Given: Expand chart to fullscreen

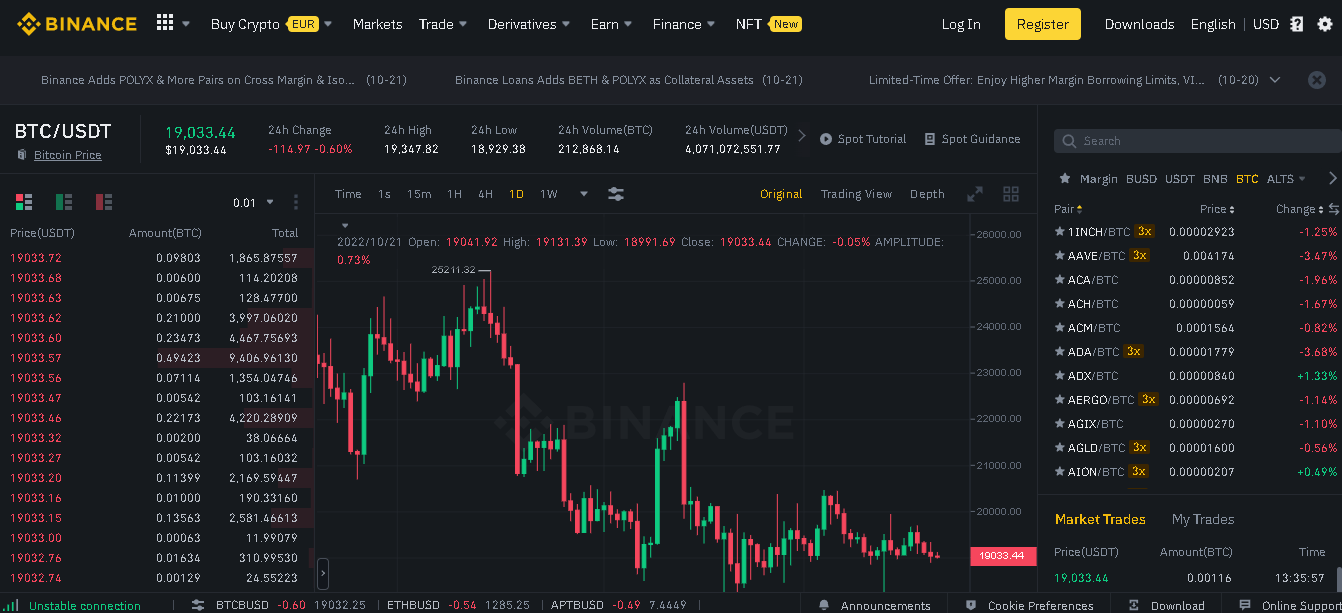Looking at the screenshot, I should pos(975,194).
